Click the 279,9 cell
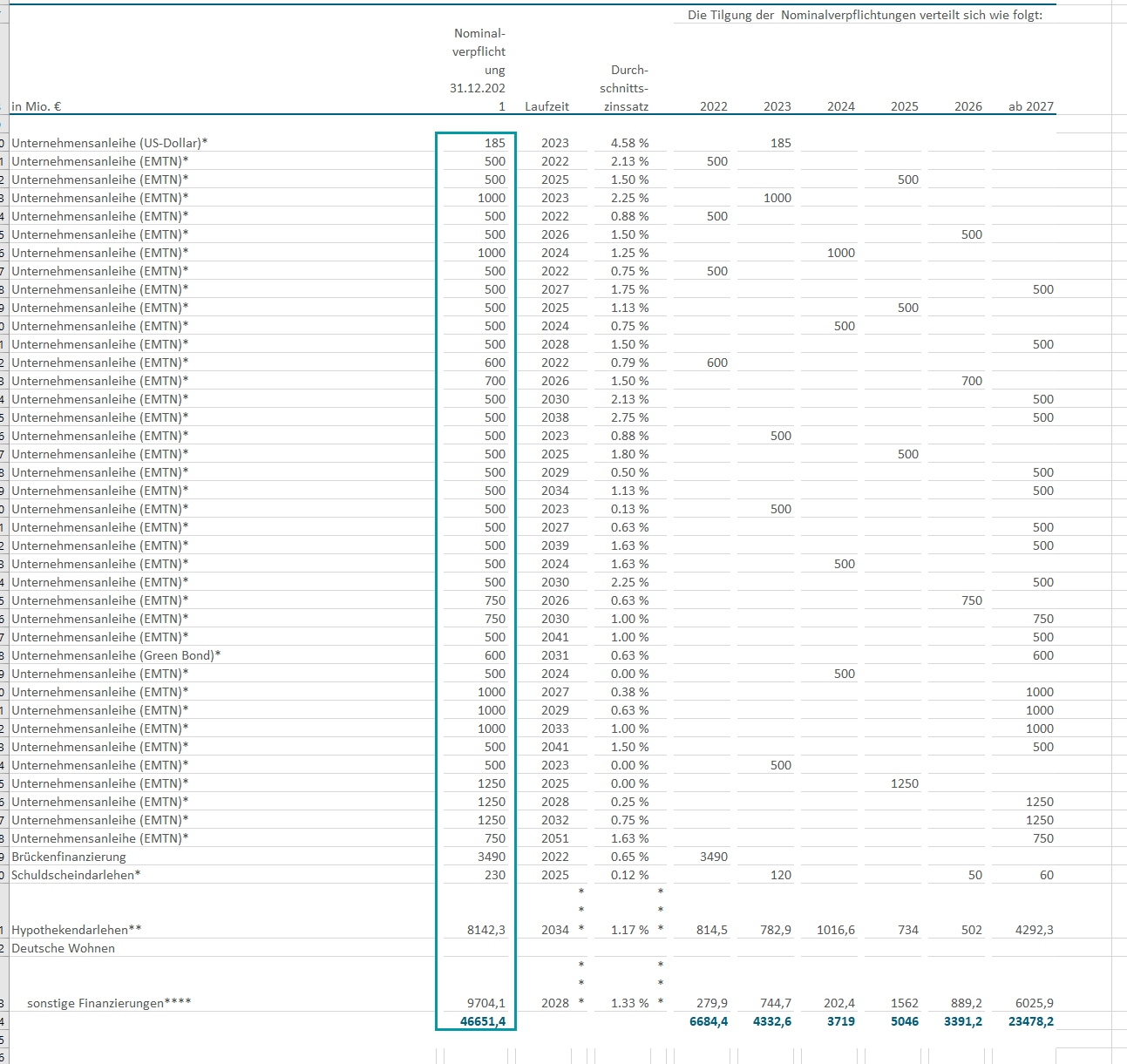This screenshot has height=1064, width=1127. (712, 1003)
